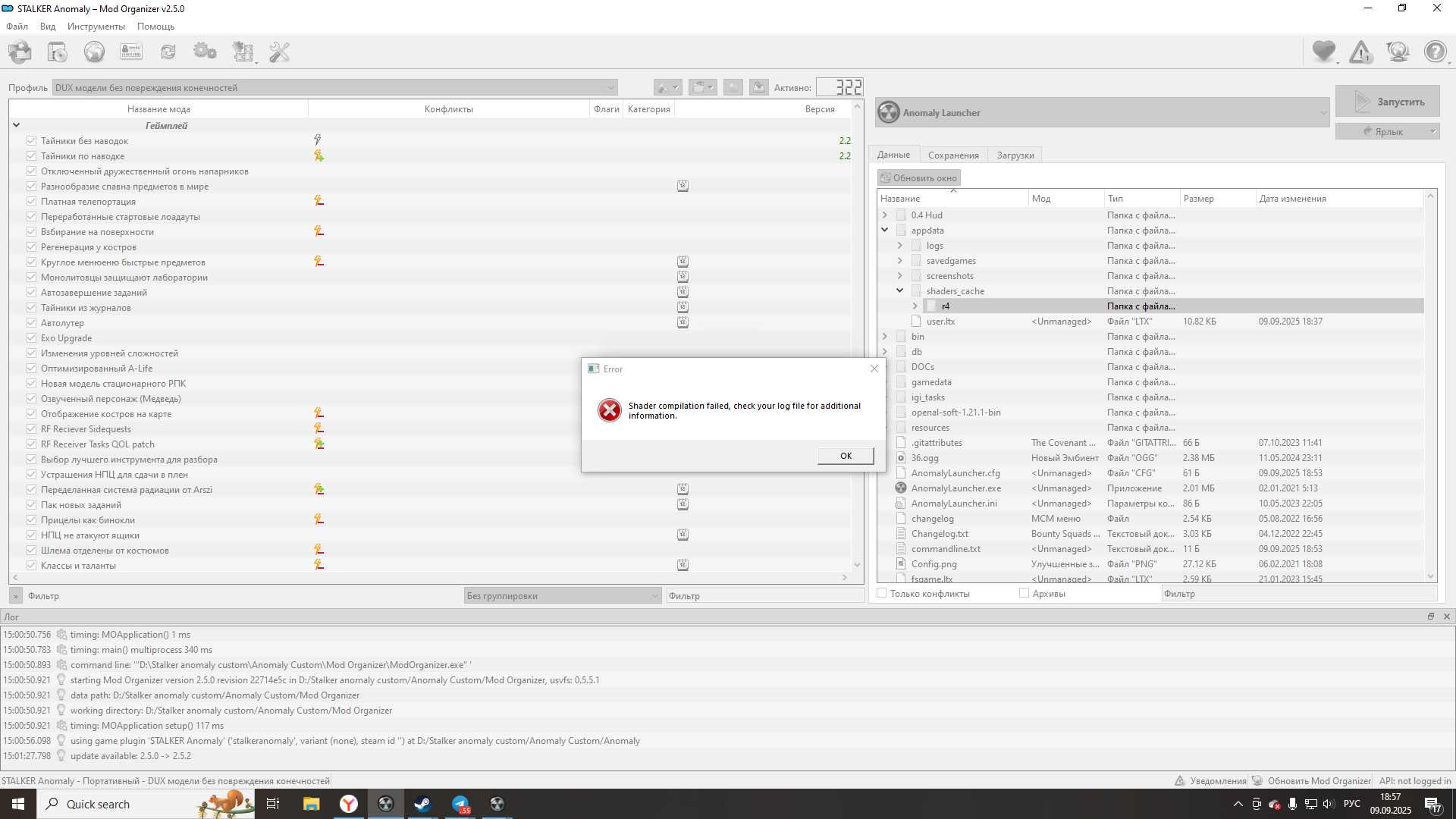
Task: Toggle checkbox for Оптимизированный A-Life
Action: coord(31,368)
